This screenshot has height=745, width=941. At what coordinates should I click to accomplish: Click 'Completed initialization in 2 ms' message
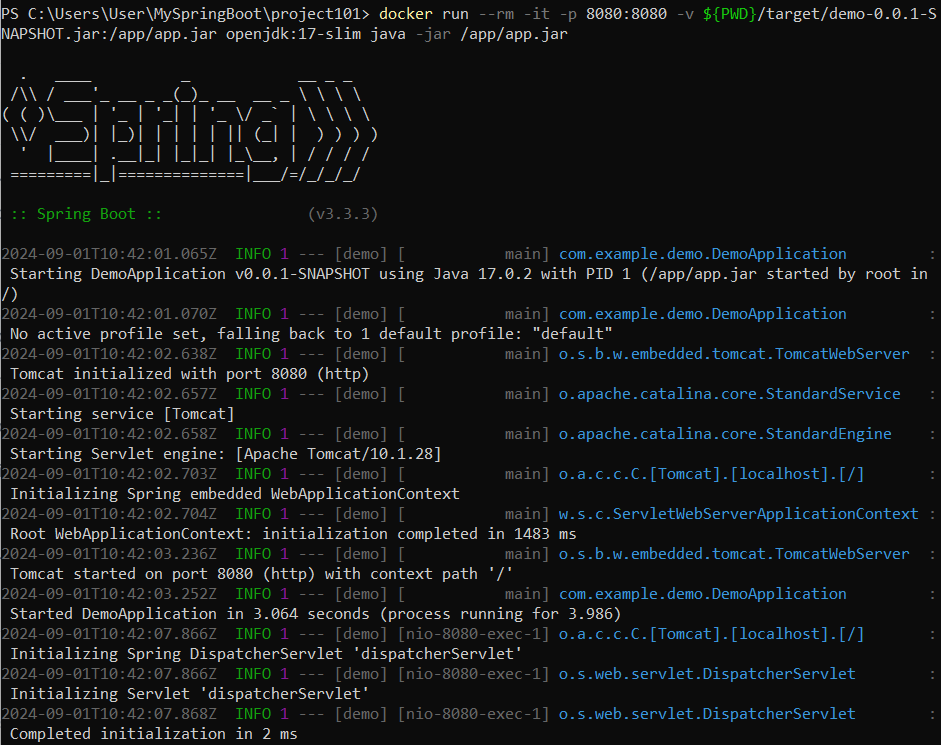154,734
